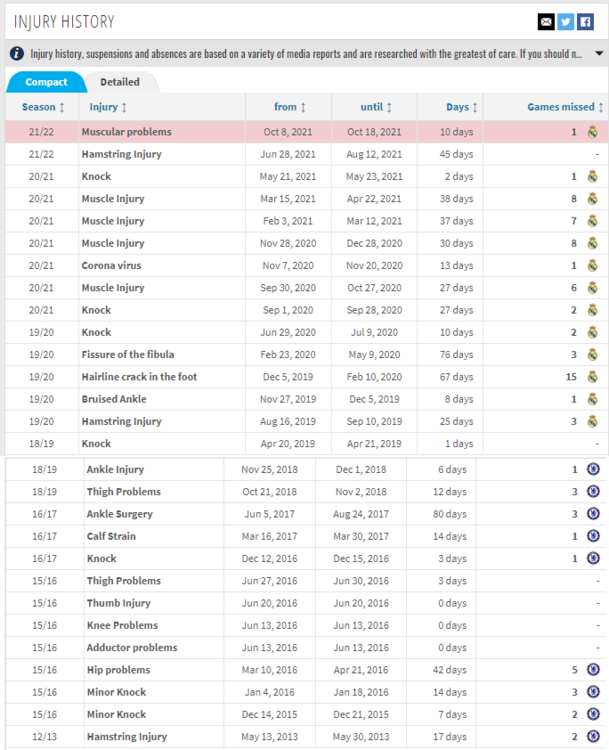Select the Muscular problems injury entry

[126, 132]
